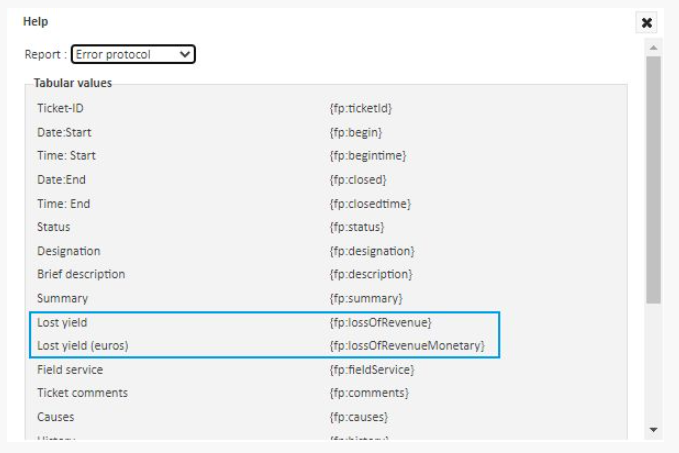Image resolution: width=679 pixels, height=453 pixels.
Task: Select the {fp:begin} placeholder text
Action: 356,132
